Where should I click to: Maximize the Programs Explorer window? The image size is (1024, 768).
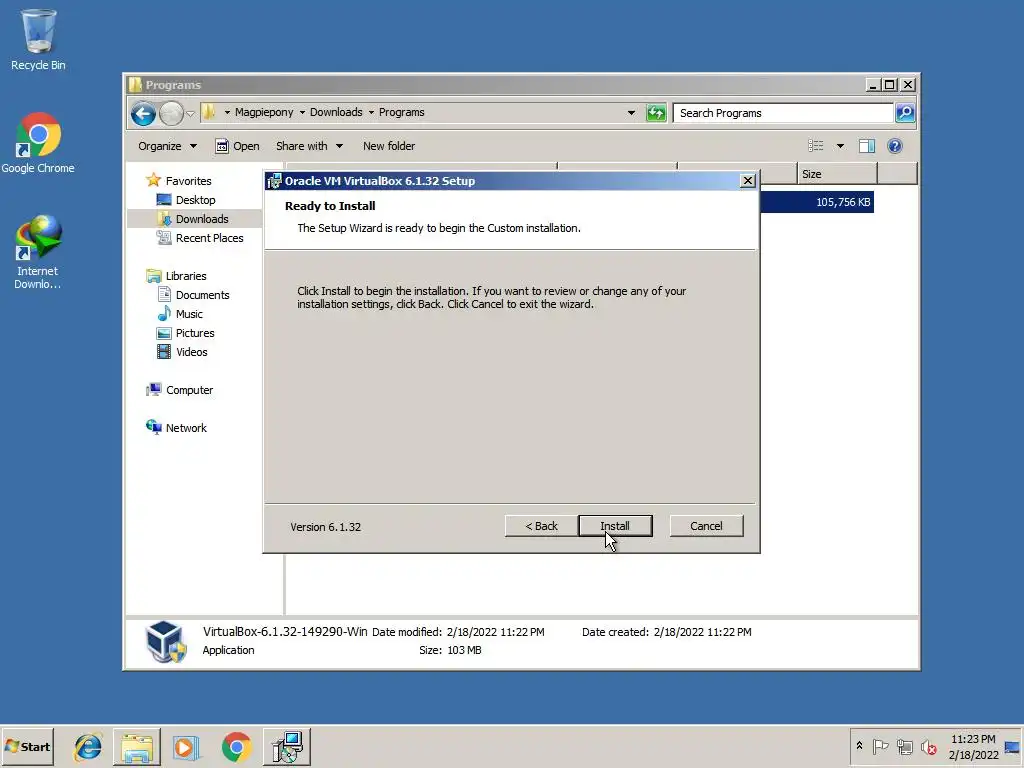(x=889, y=85)
